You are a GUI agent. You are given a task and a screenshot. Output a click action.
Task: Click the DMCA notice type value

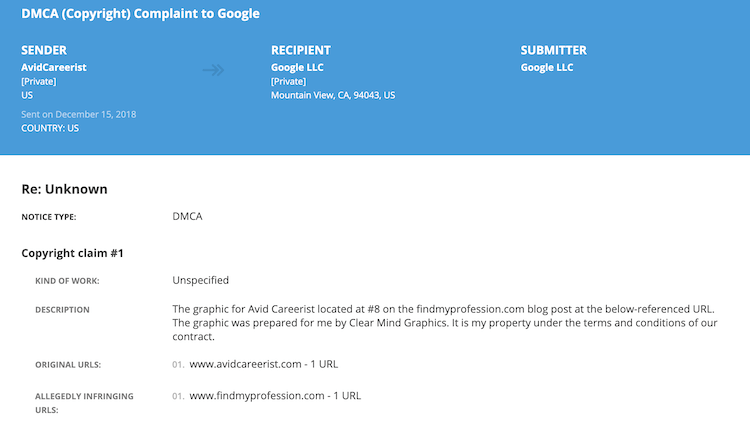click(188, 216)
